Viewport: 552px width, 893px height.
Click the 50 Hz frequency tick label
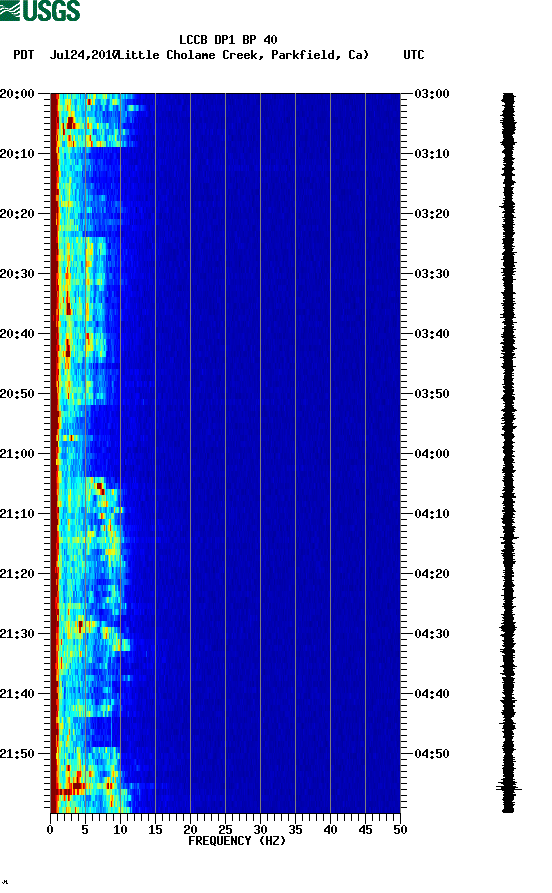coord(400,830)
